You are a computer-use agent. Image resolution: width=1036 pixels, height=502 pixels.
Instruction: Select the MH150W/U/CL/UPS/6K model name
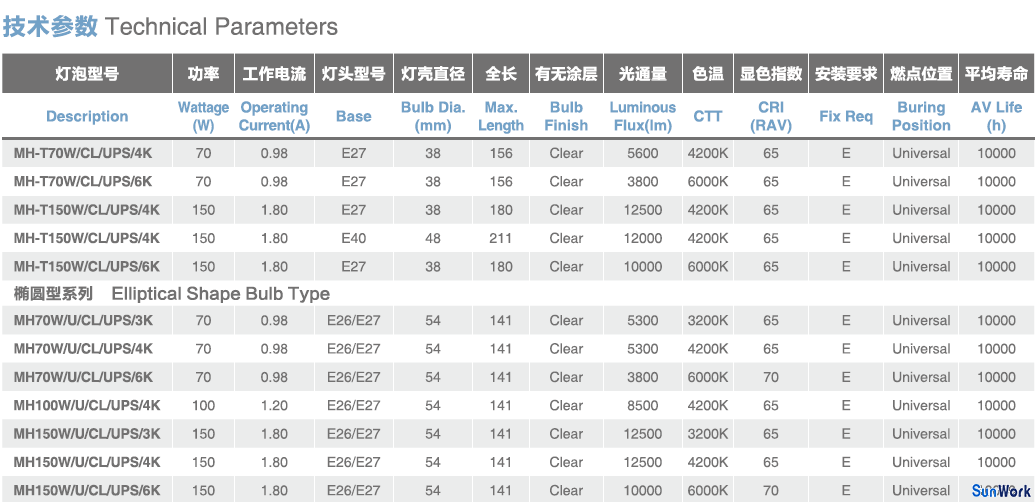(87, 491)
